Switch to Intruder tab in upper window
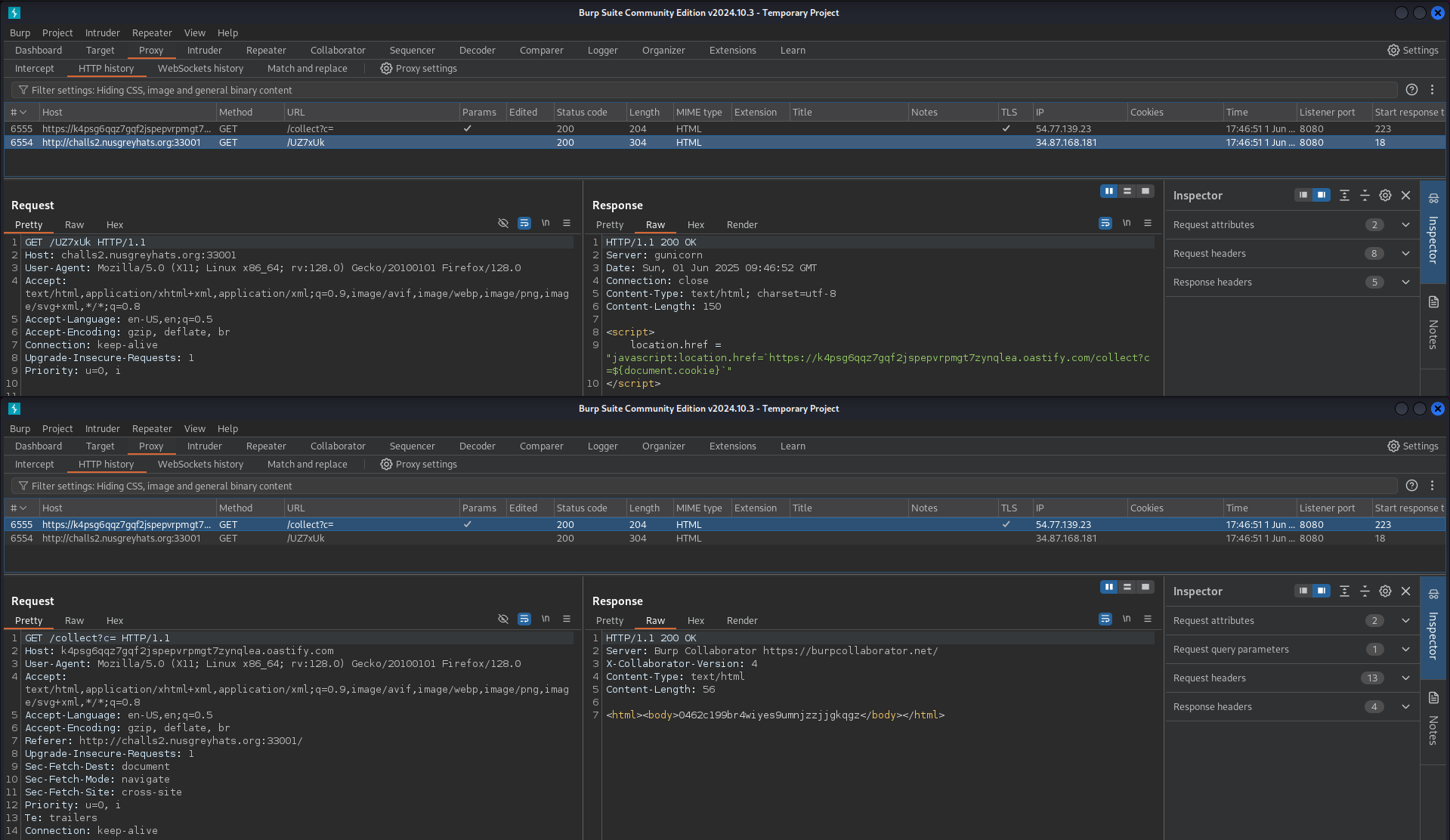This screenshot has width=1450, height=840. click(x=205, y=50)
